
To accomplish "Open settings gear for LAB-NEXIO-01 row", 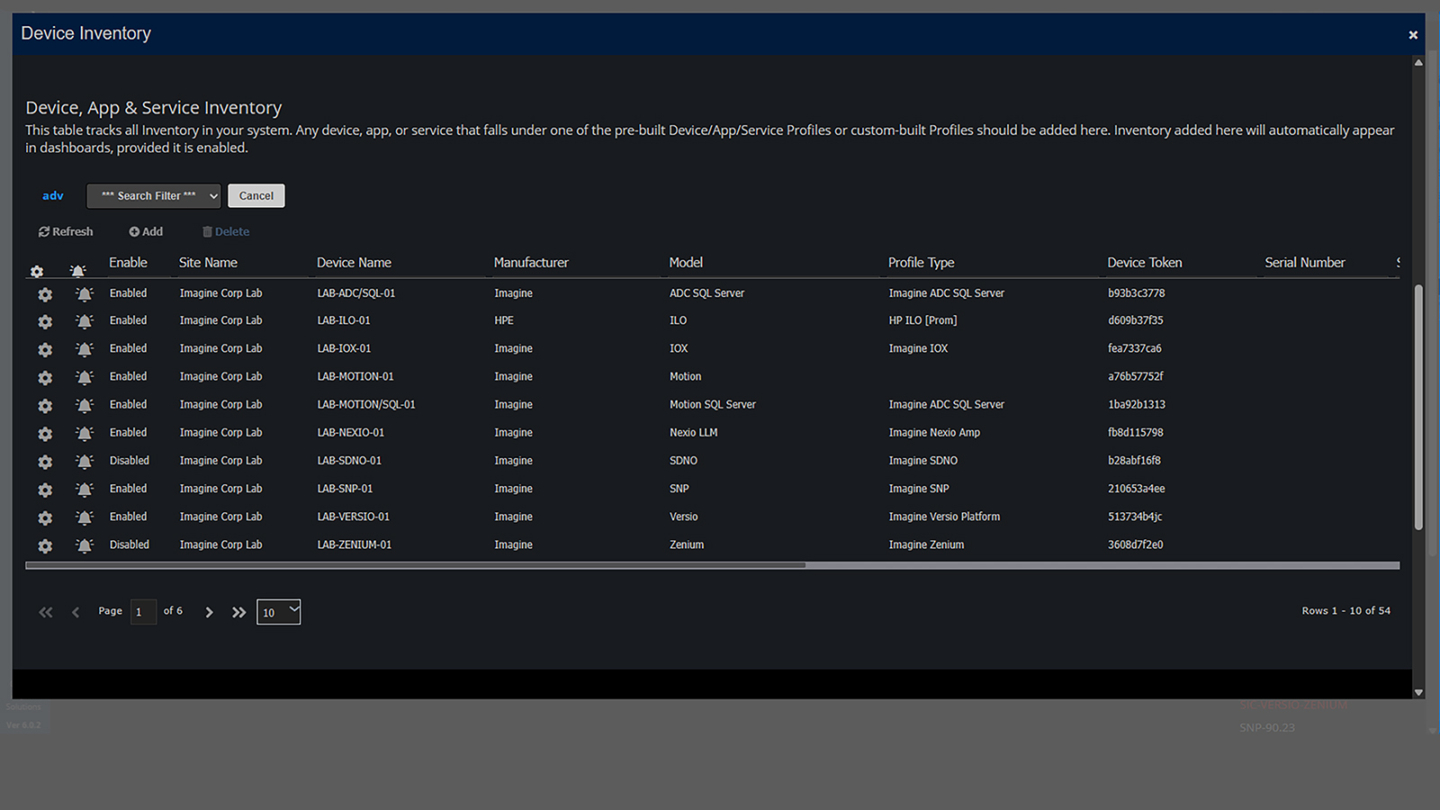I will (x=45, y=434).
